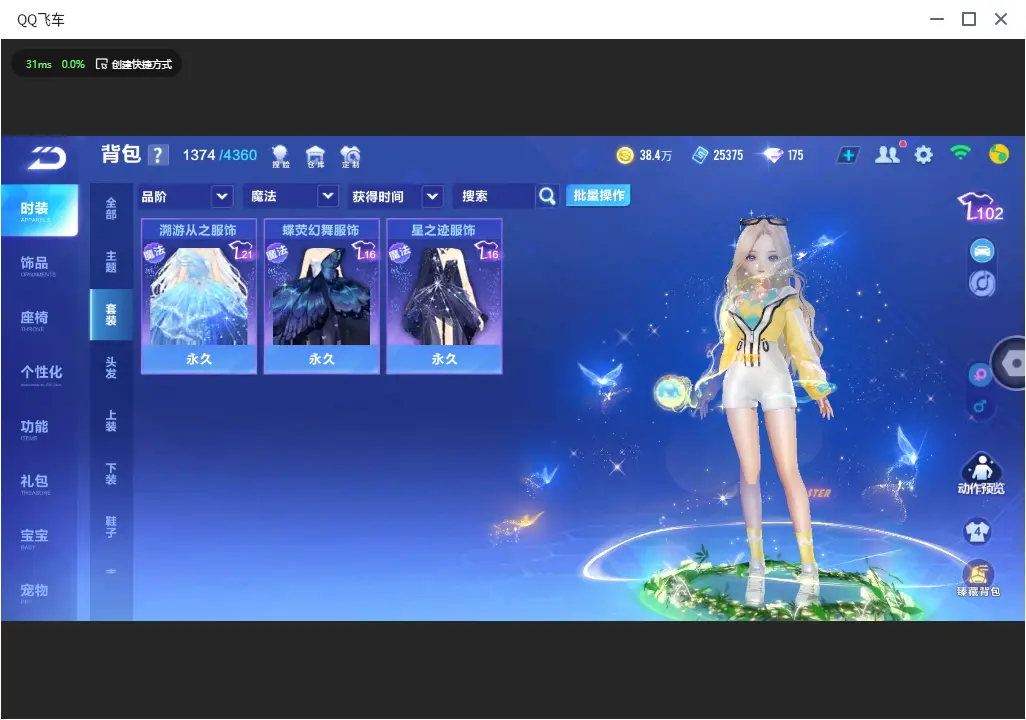
Task: Open 动作预览 action preview
Action: pyautogui.click(x=981, y=474)
